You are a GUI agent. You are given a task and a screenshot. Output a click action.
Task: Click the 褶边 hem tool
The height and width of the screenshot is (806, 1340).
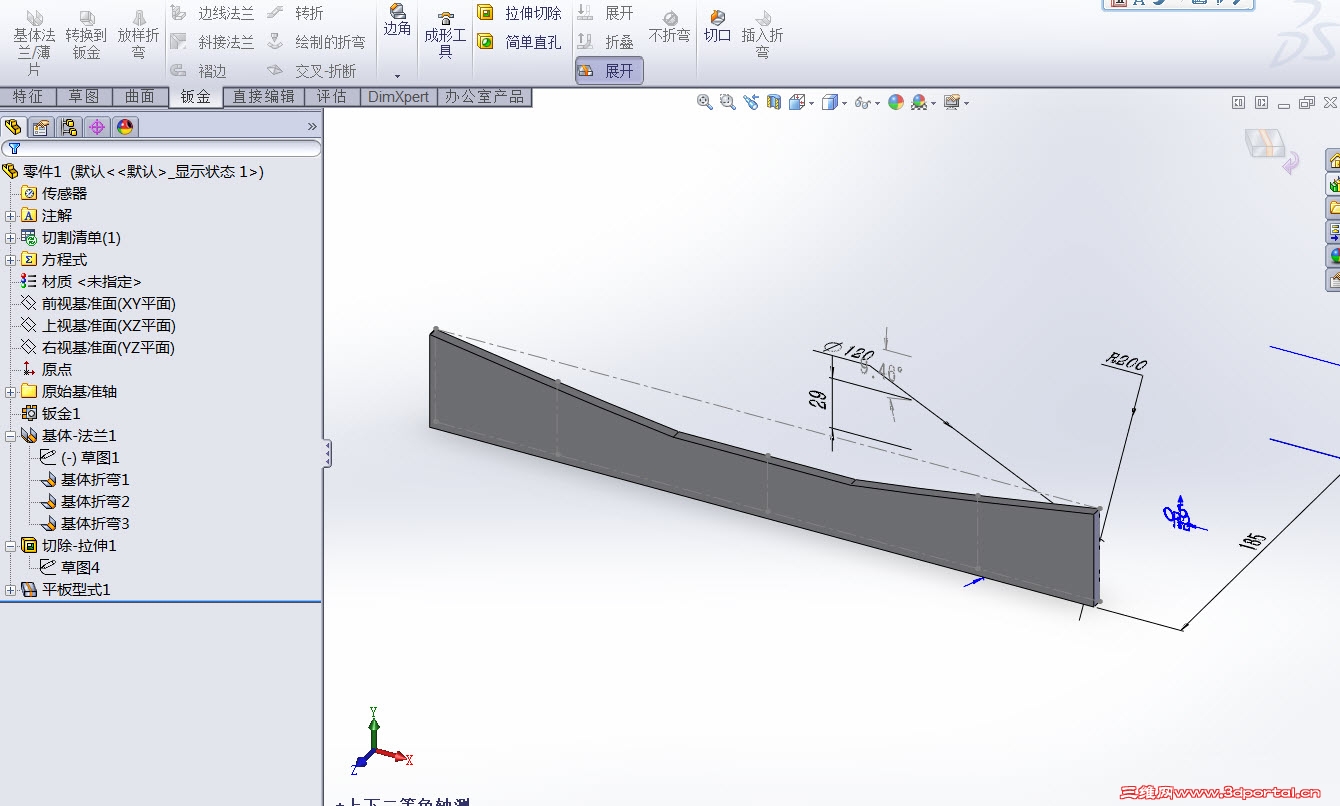(x=198, y=71)
